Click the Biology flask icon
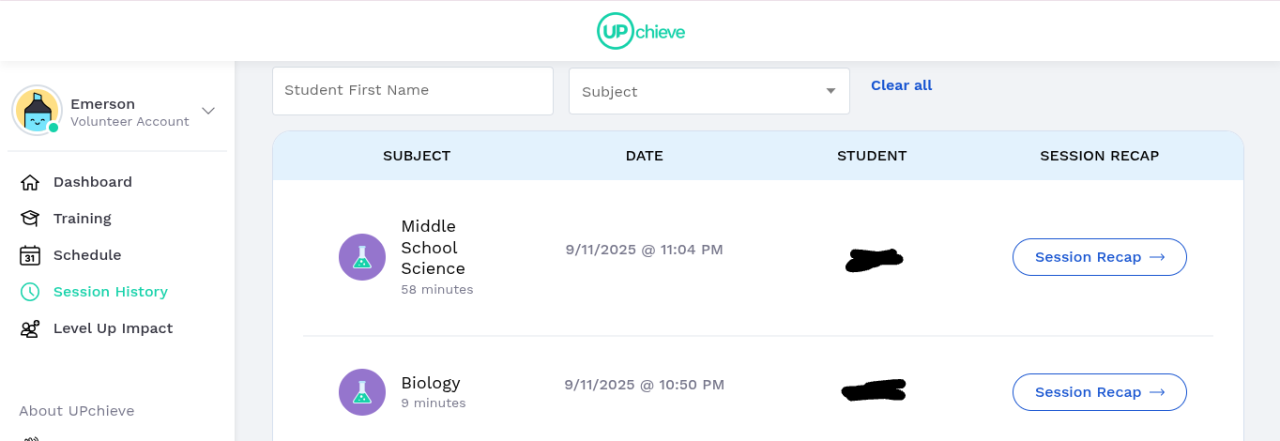Viewport: 1280px width, 441px height. (362, 392)
